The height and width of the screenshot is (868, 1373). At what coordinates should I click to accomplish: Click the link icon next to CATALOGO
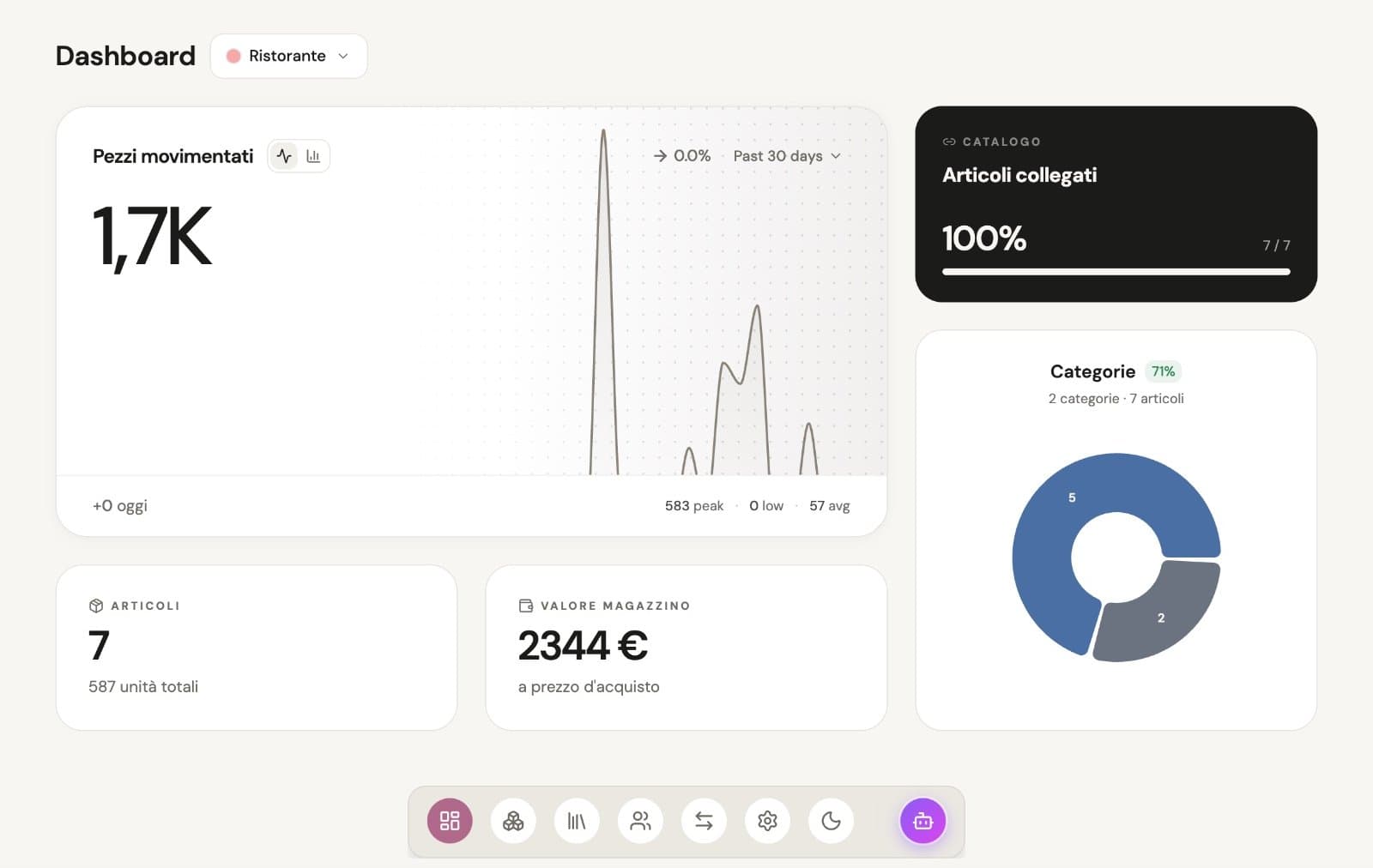(949, 142)
